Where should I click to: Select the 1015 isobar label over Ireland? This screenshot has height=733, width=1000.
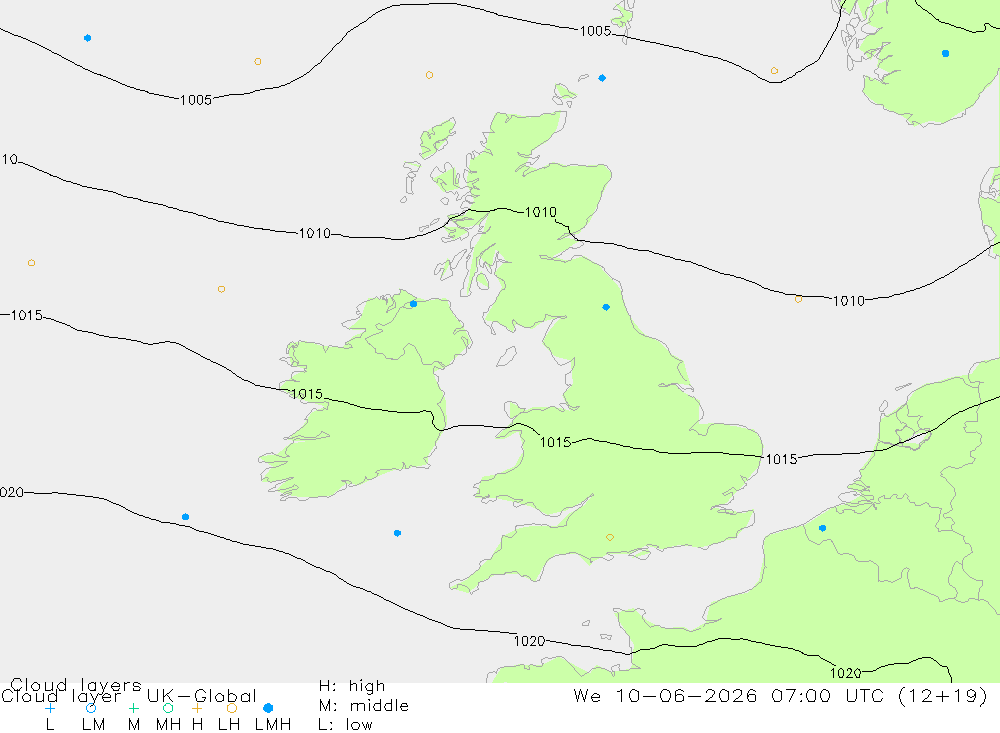pyautogui.click(x=307, y=394)
